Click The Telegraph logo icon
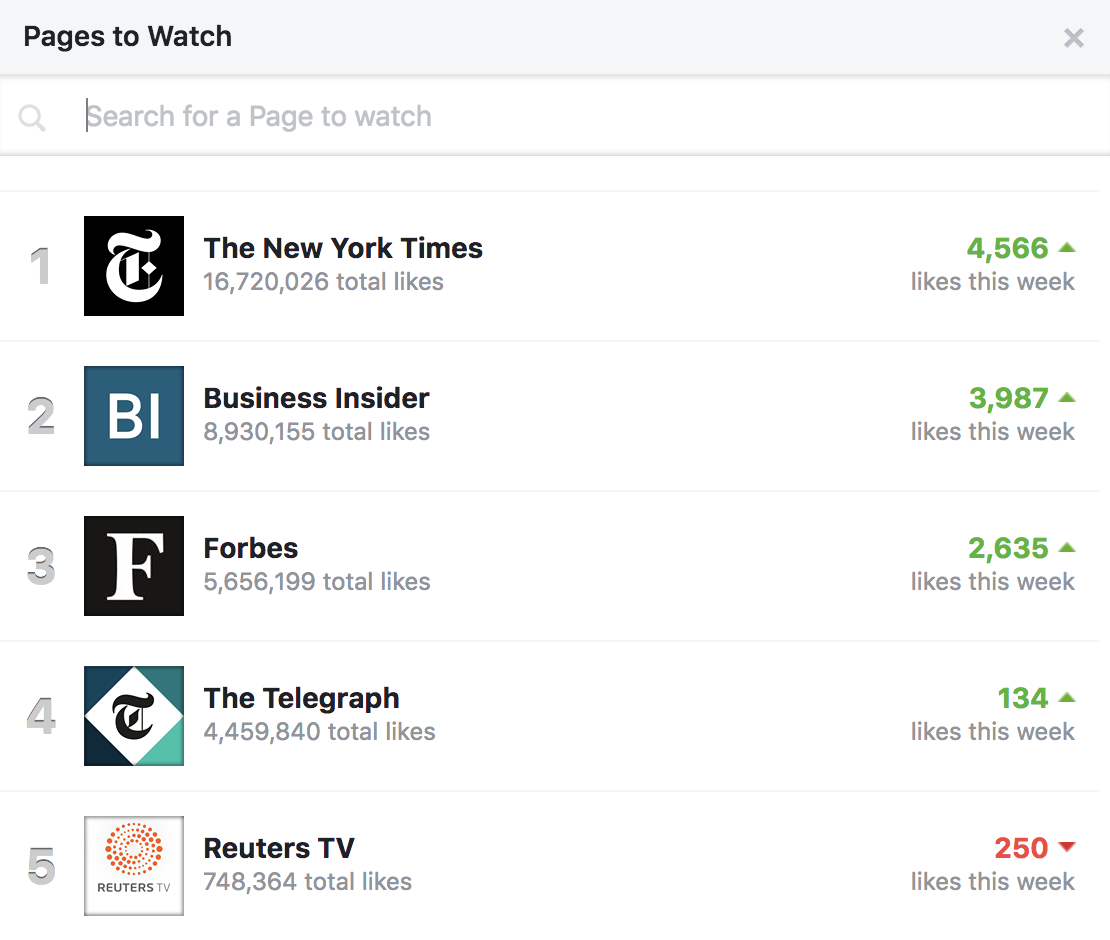 pyautogui.click(x=134, y=716)
